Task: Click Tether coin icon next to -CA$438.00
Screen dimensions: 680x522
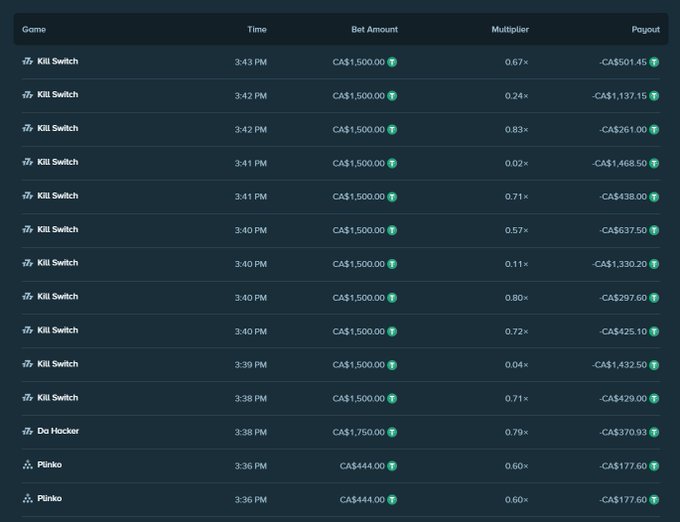Action: [654, 197]
